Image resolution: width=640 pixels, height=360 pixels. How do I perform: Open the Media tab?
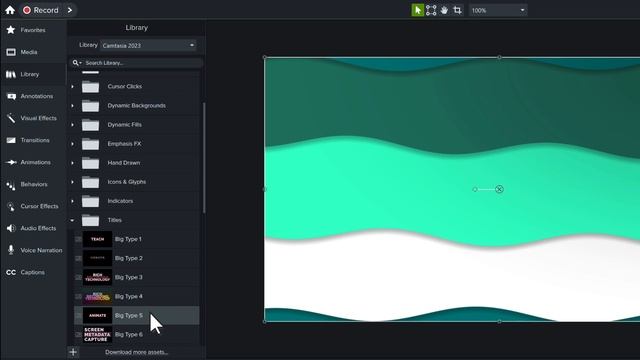(33, 52)
